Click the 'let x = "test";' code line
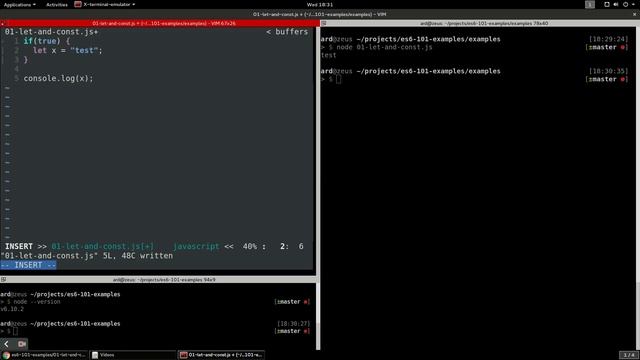The image size is (640, 360). 68,50
